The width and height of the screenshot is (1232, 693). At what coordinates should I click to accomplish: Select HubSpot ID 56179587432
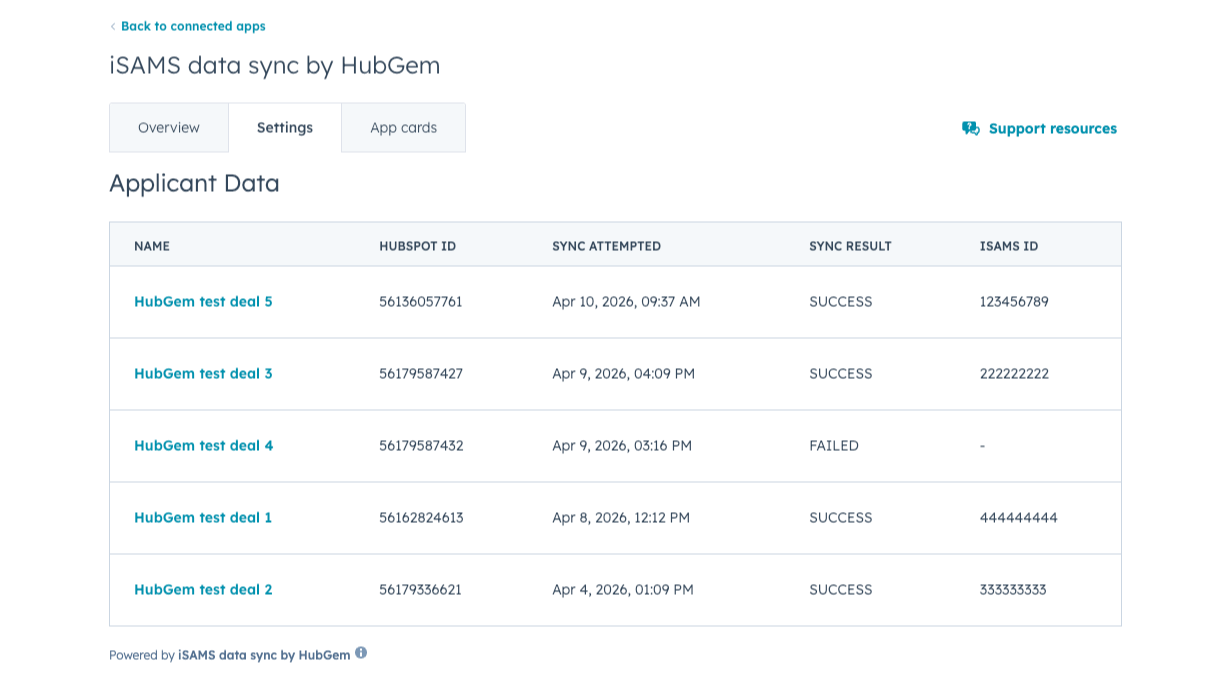421,445
